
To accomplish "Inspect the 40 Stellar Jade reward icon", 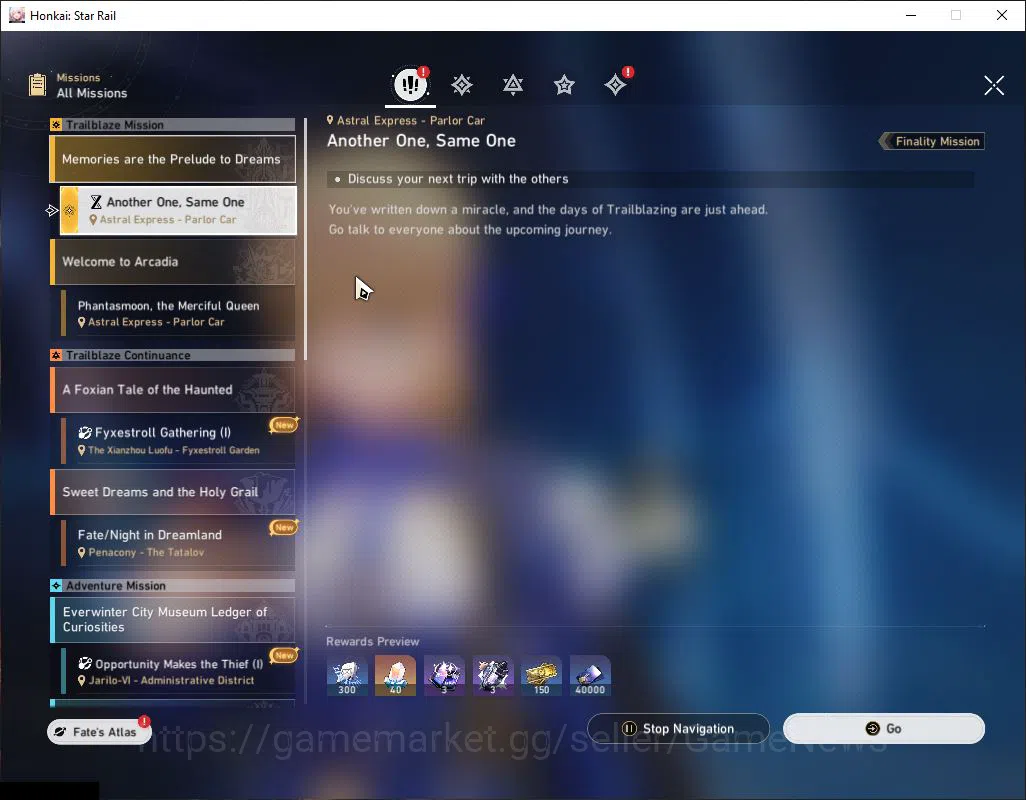I will click(x=395, y=676).
